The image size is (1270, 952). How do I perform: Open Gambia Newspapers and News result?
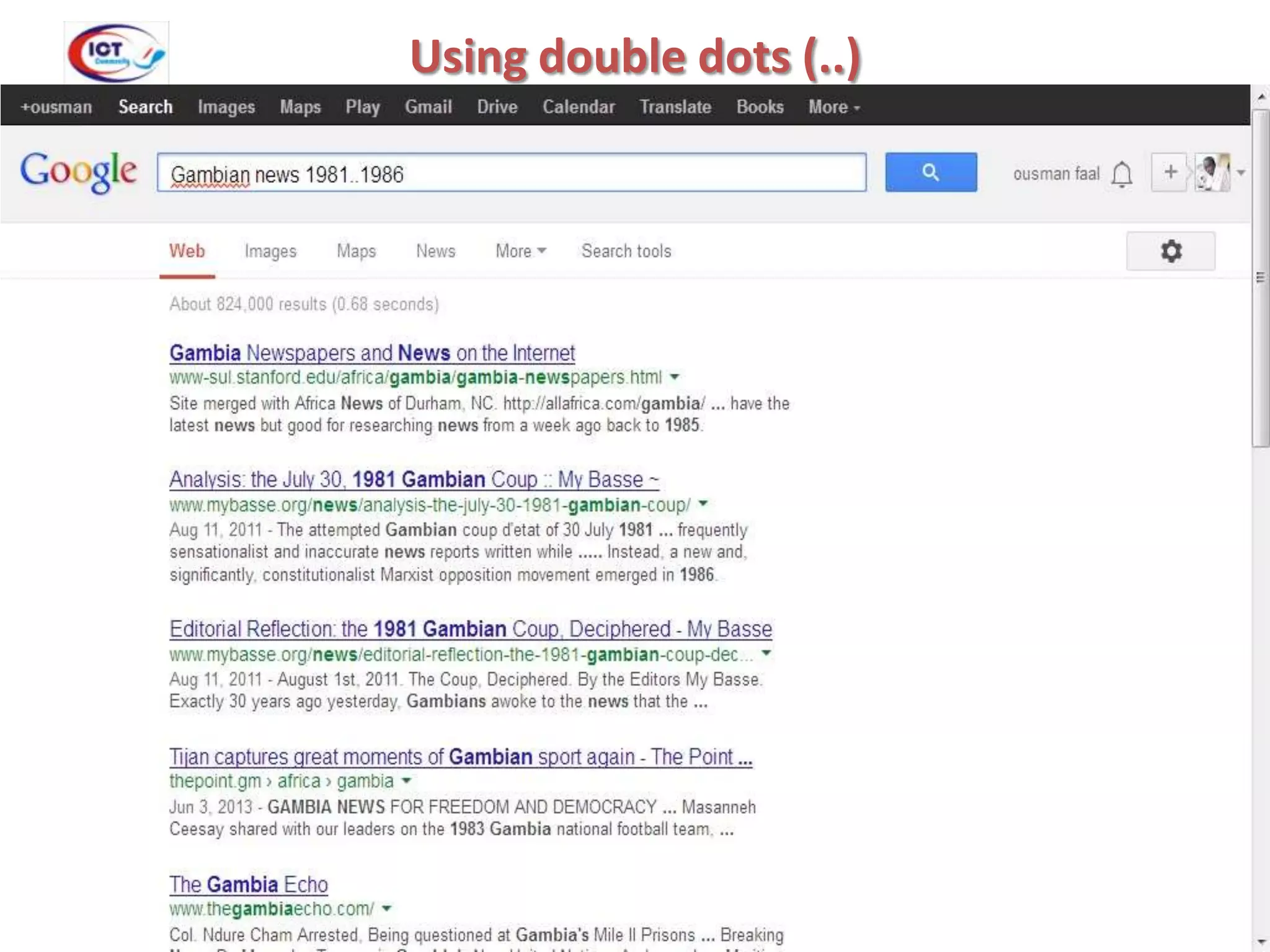372,353
